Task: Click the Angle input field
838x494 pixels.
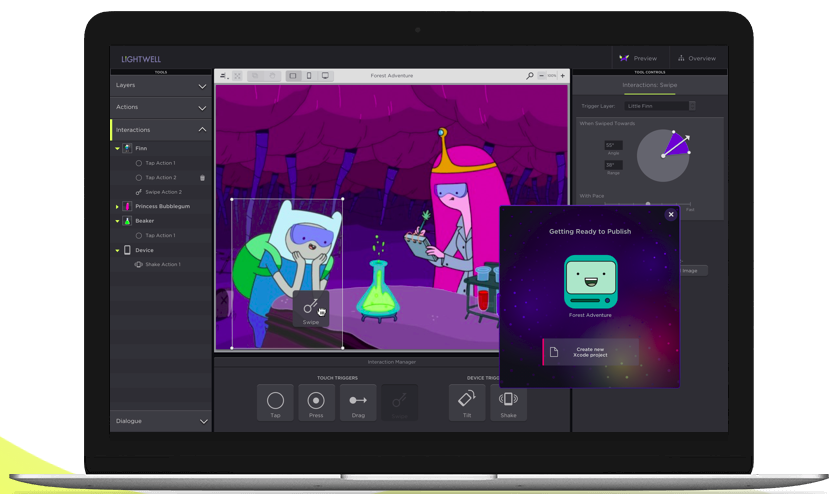Action: pos(613,145)
